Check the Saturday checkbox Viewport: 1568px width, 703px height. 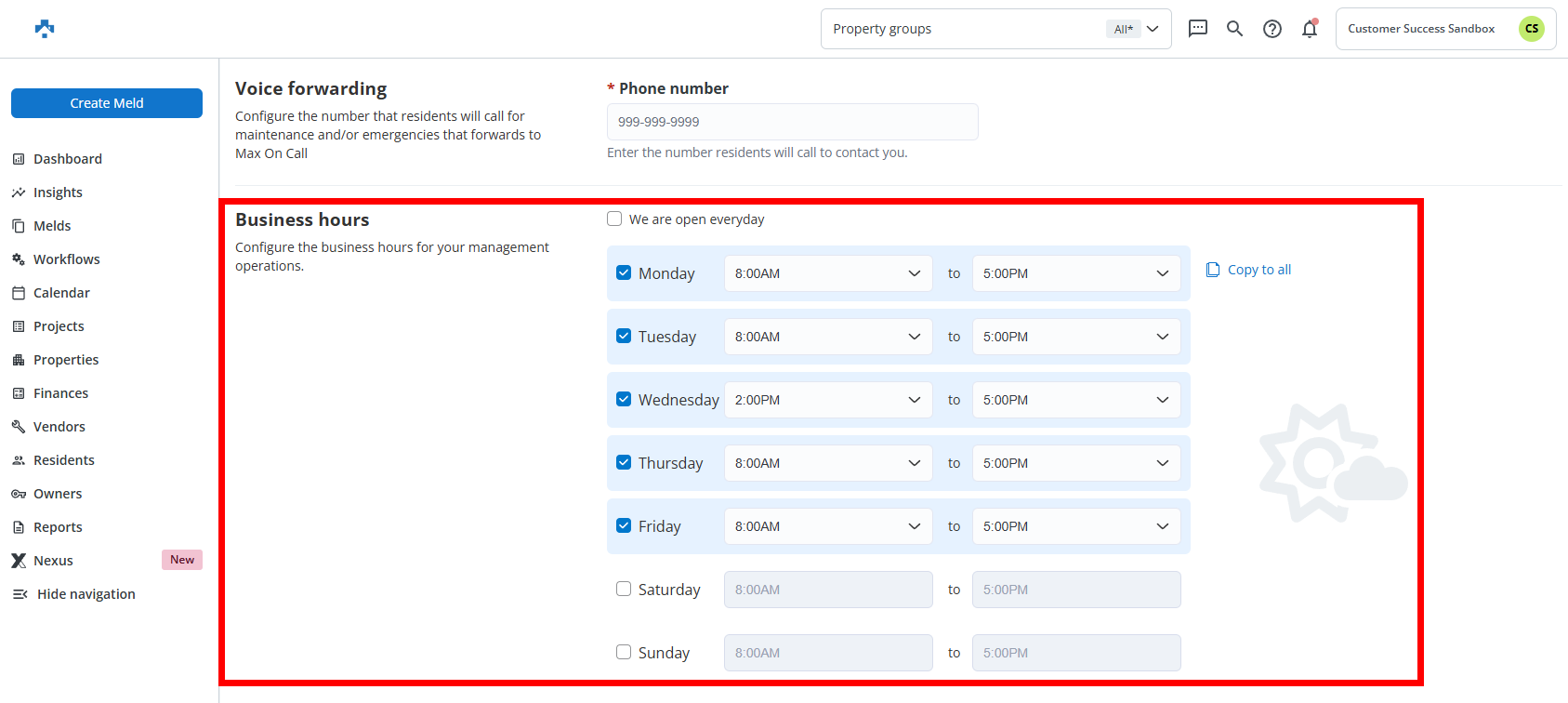point(624,589)
